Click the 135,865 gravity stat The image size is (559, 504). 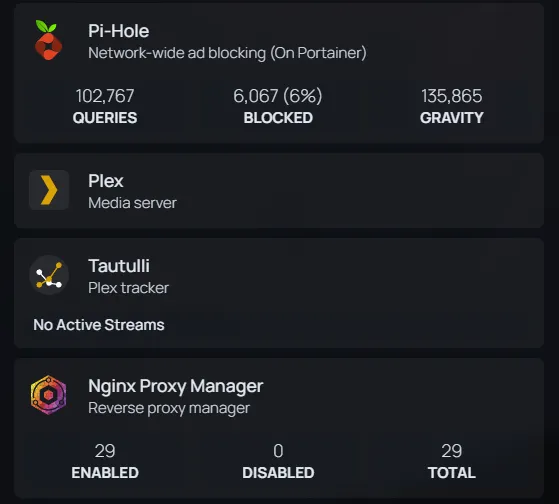[452, 106]
